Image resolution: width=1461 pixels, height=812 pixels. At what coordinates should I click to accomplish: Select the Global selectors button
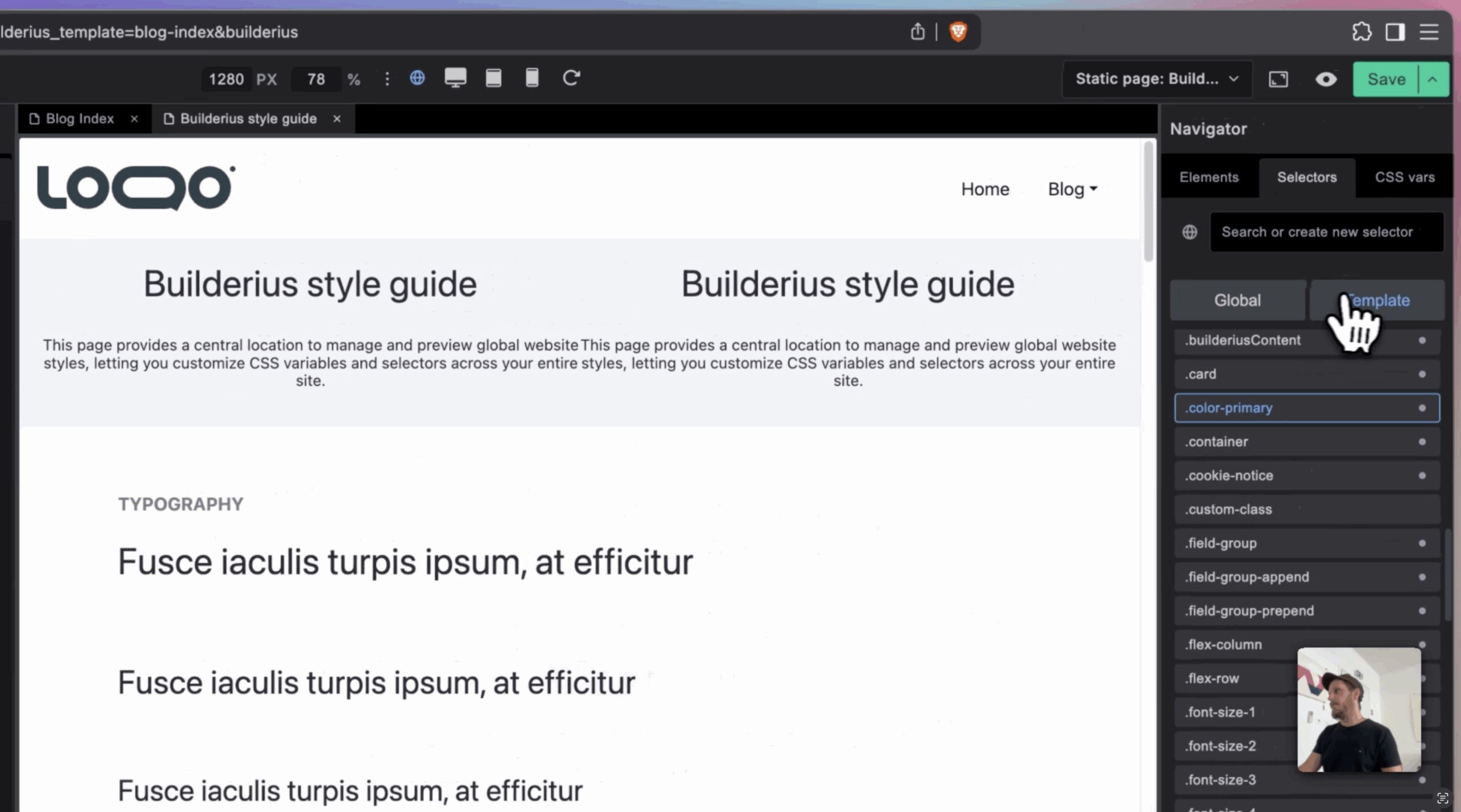pyautogui.click(x=1237, y=300)
